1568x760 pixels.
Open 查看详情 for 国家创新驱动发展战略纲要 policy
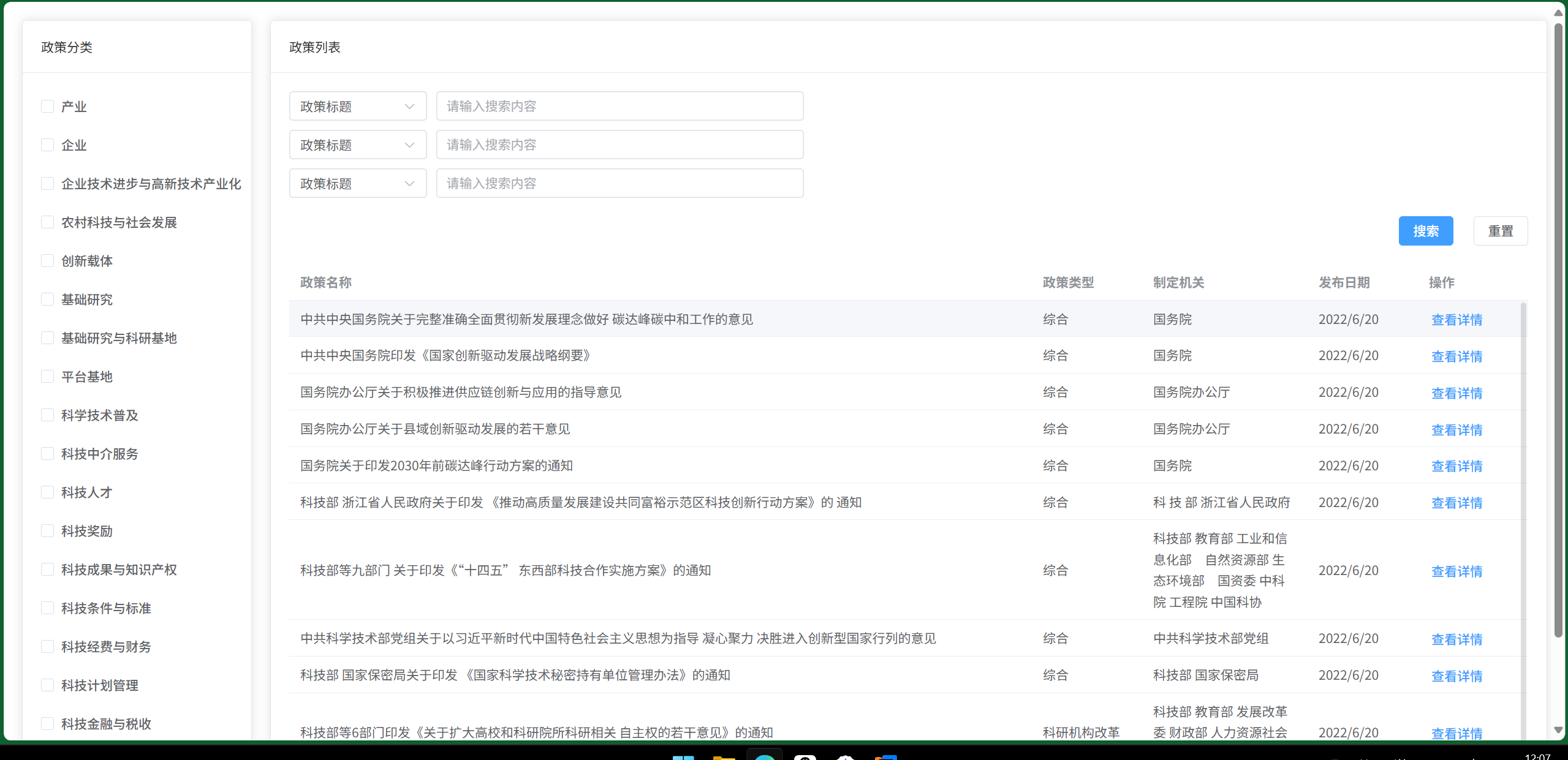pyautogui.click(x=1456, y=356)
